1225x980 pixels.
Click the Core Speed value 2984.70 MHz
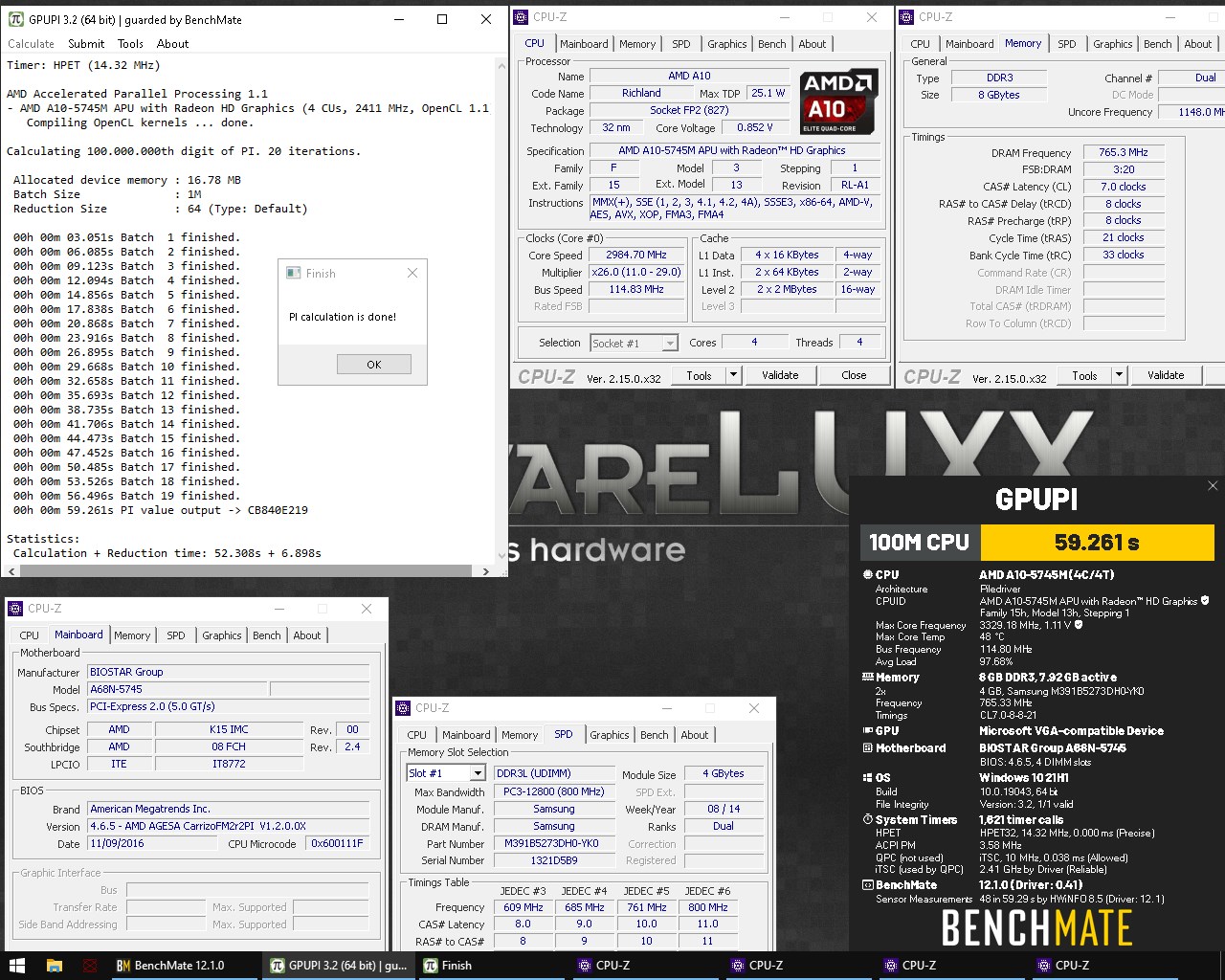pyautogui.click(x=636, y=256)
